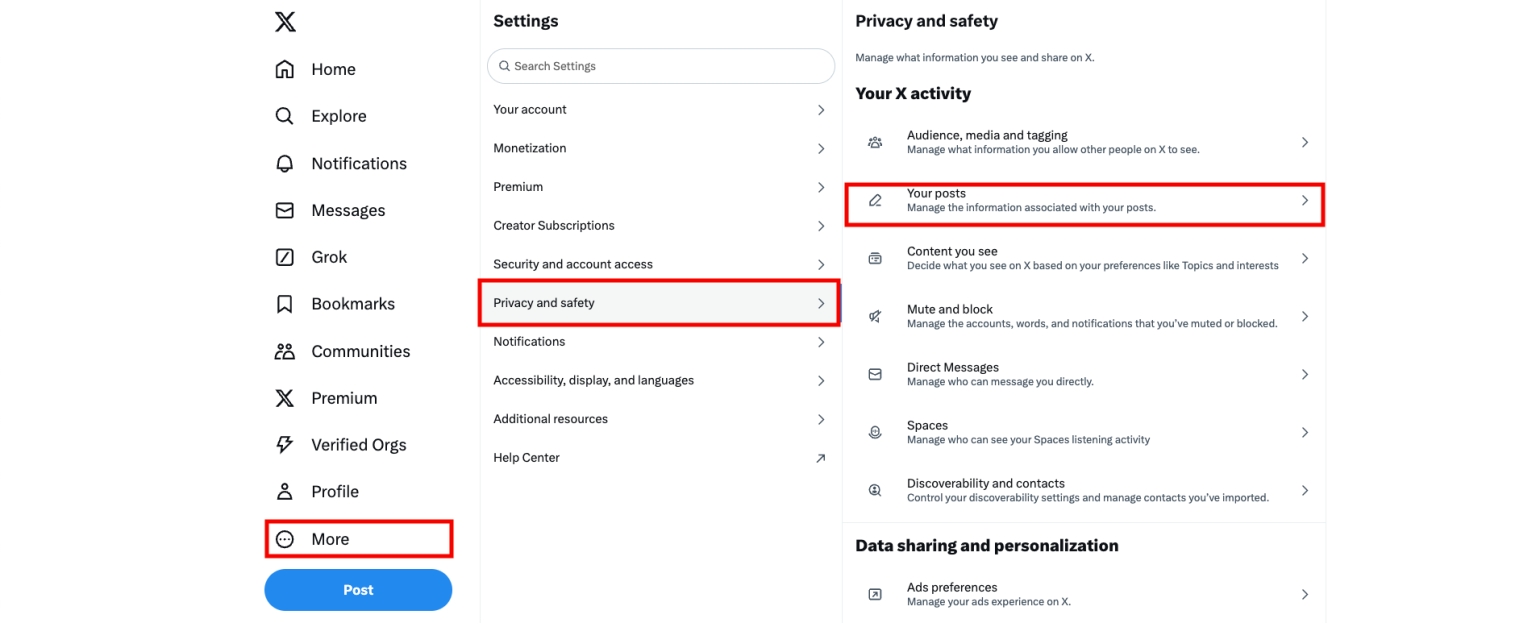Expand Direct Messages chevron

pos(1304,374)
